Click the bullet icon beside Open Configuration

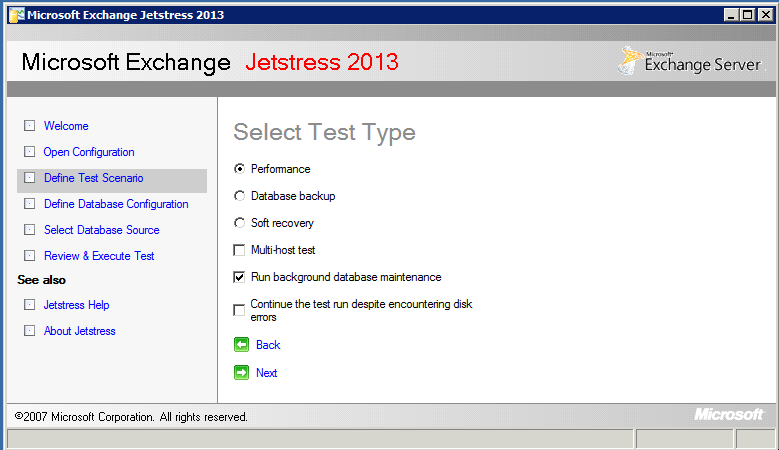click(x=29, y=152)
